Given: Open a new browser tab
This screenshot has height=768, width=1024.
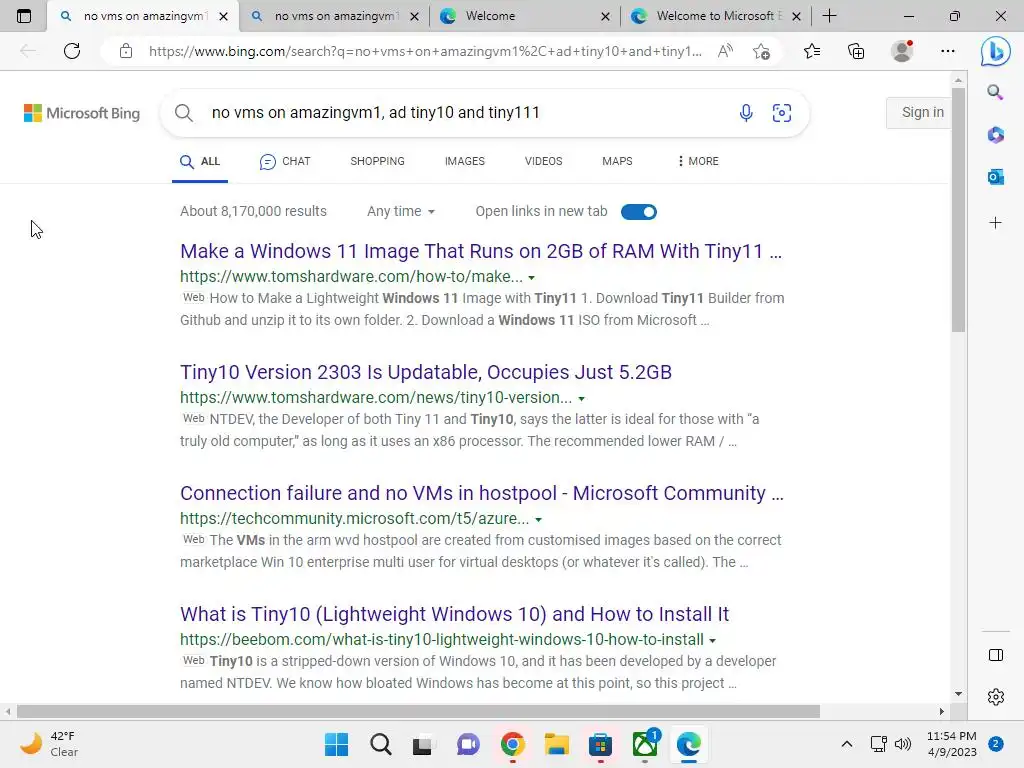Looking at the screenshot, I should tap(829, 16).
